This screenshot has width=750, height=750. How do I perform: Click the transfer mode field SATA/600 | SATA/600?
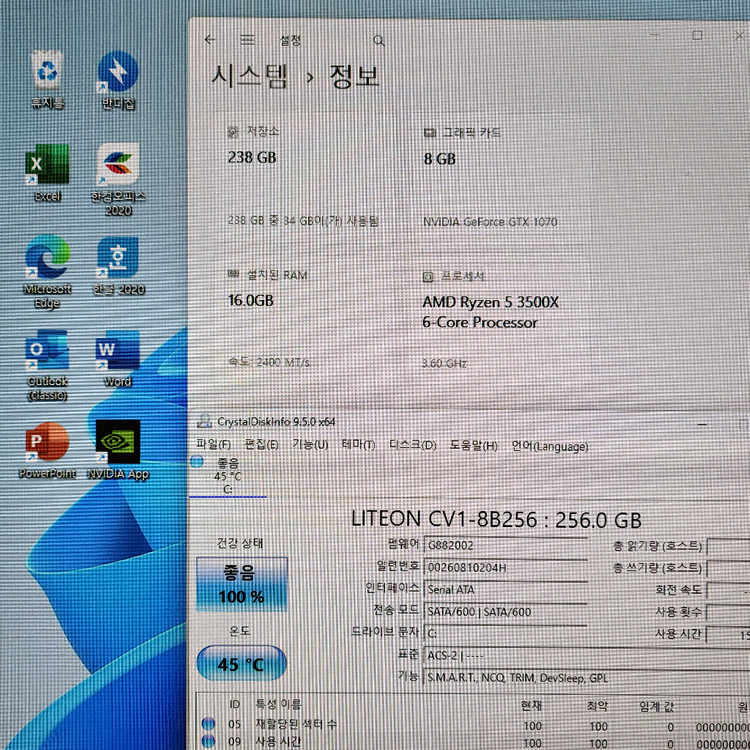pyautogui.click(x=505, y=611)
